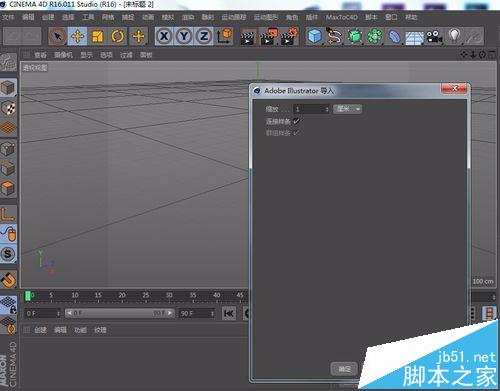Add a Light bulb object

(454, 36)
